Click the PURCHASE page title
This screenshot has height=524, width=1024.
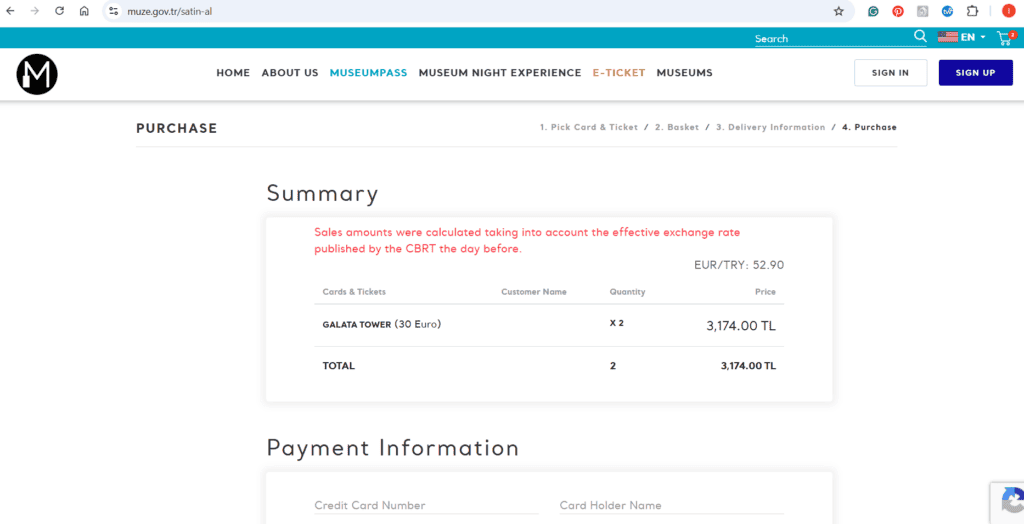(x=176, y=129)
